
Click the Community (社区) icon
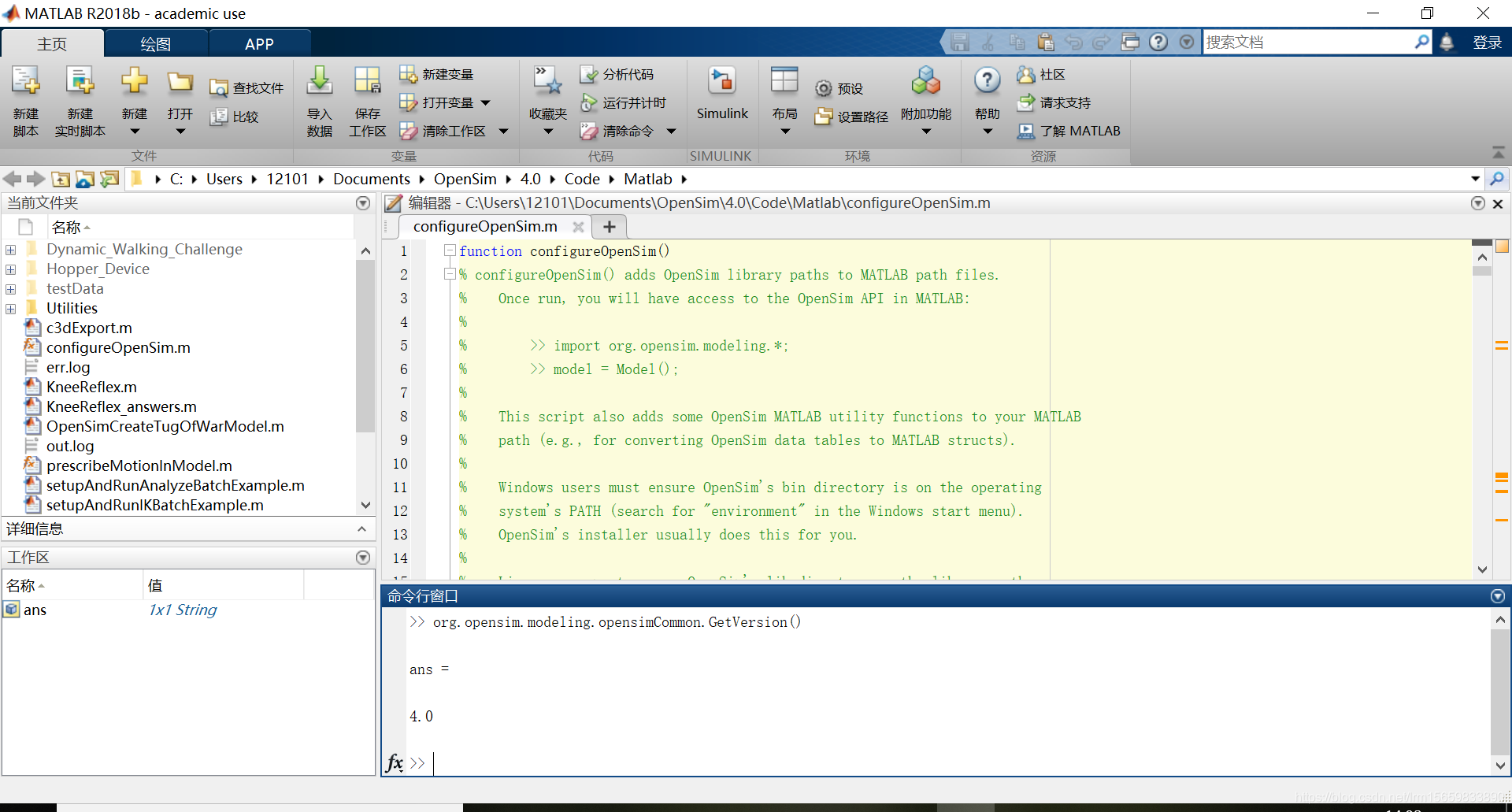[1025, 74]
